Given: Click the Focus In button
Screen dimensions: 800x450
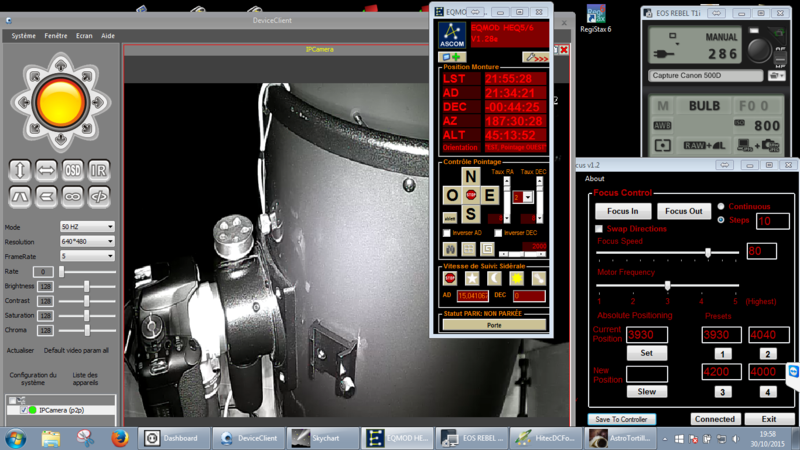Looking at the screenshot, I should pos(622,211).
